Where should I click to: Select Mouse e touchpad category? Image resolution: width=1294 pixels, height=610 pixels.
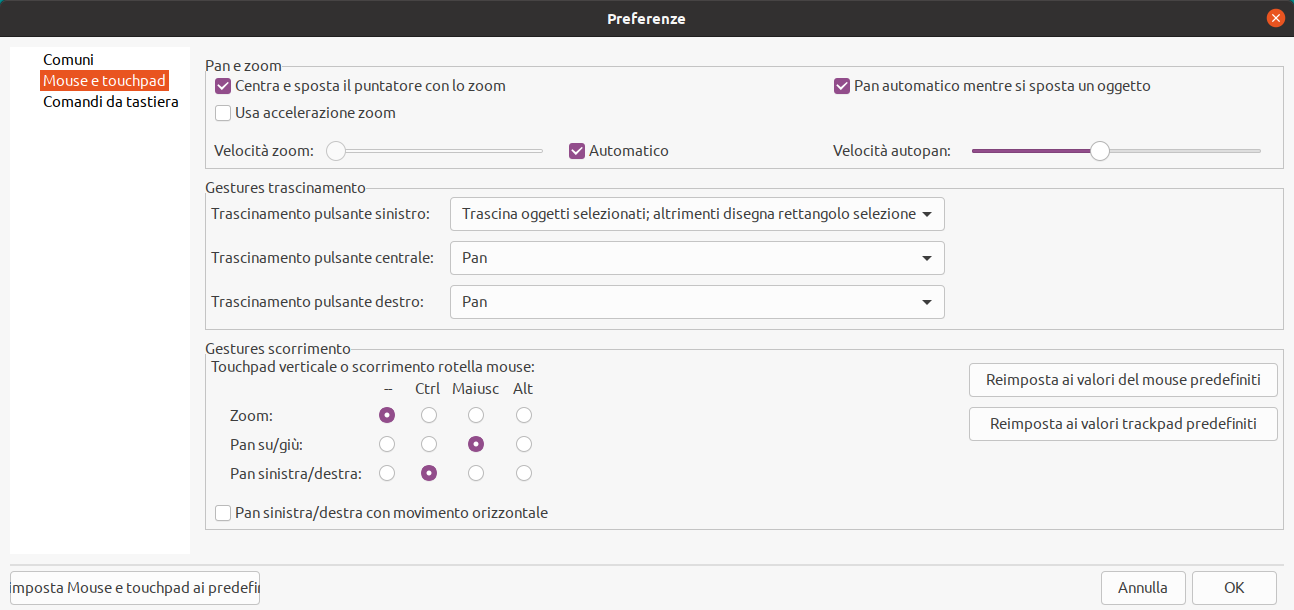click(x=104, y=81)
